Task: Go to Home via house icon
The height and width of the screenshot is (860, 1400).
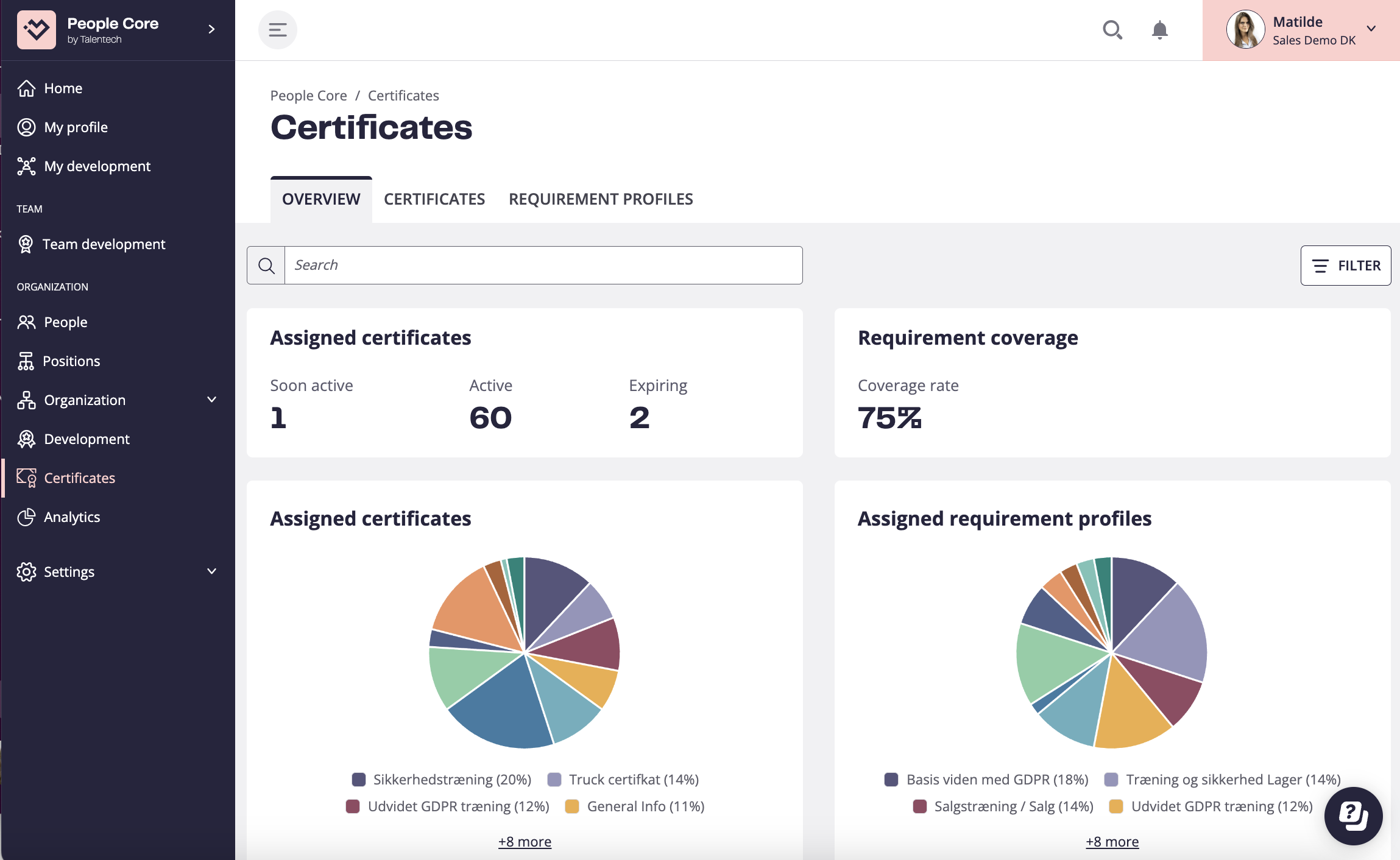Action: [x=26, y=88]
